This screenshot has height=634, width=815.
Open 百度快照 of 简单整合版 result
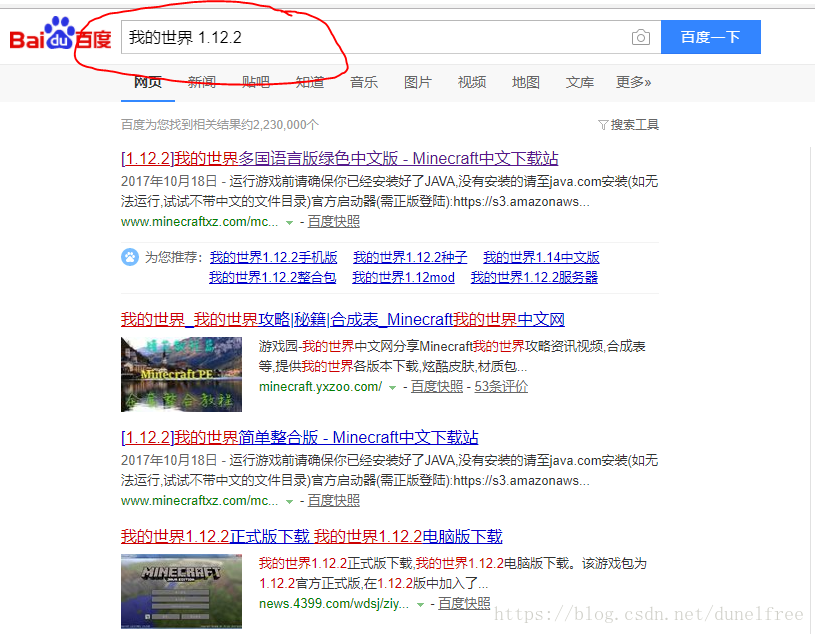pos(334,501)
